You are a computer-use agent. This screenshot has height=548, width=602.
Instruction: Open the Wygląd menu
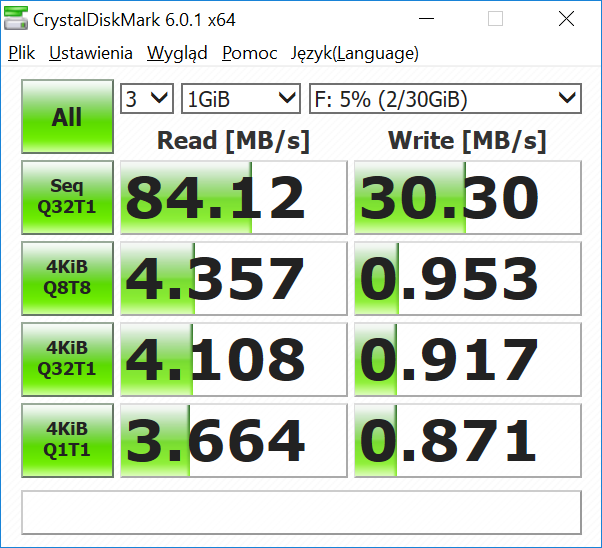(x=177, y=54)
